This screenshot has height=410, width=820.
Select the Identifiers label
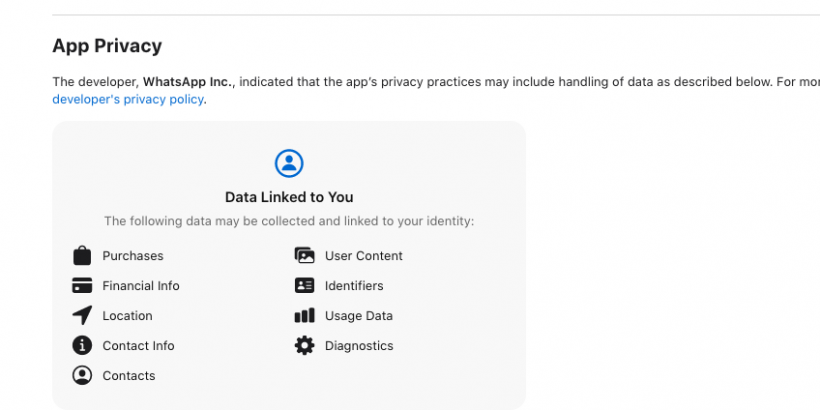pyautogui.click(x=354, y=286)
